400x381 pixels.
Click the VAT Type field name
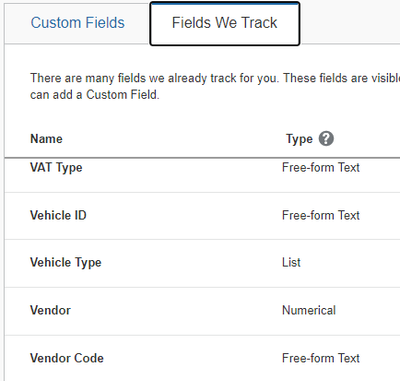(56, 168)
